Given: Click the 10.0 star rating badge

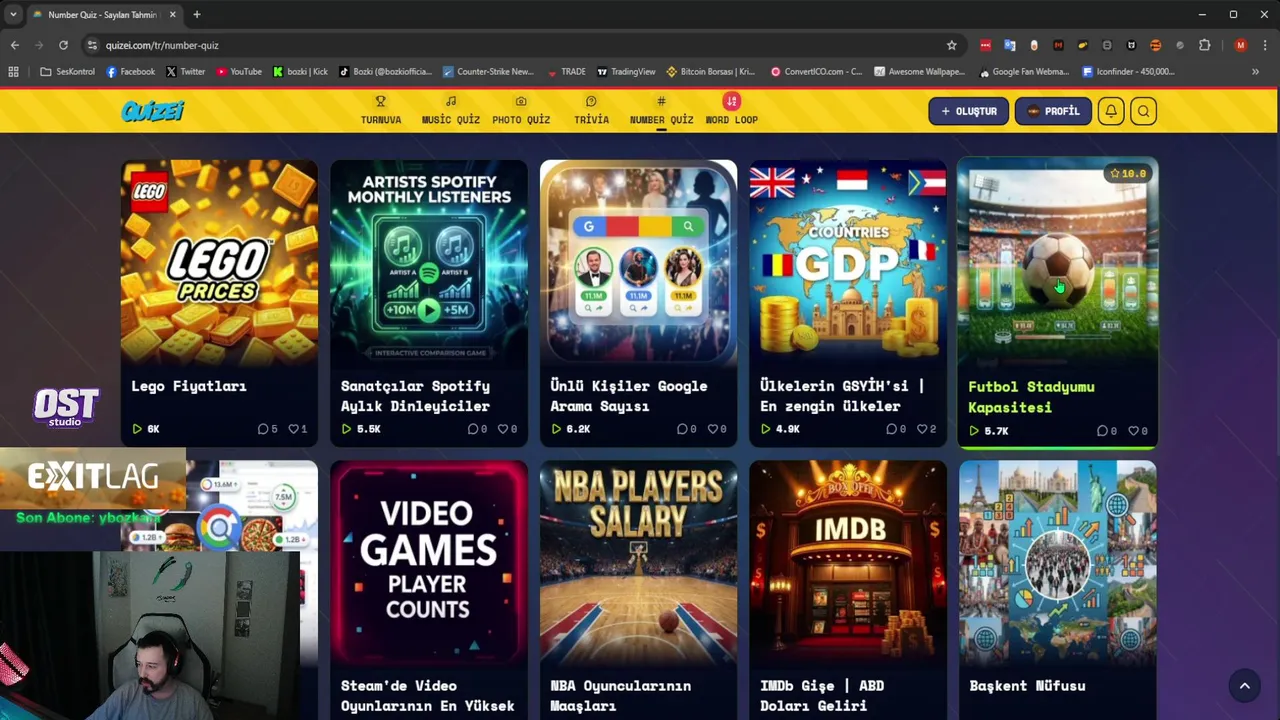Looking at the screenshot, I should coord(1127,174).
